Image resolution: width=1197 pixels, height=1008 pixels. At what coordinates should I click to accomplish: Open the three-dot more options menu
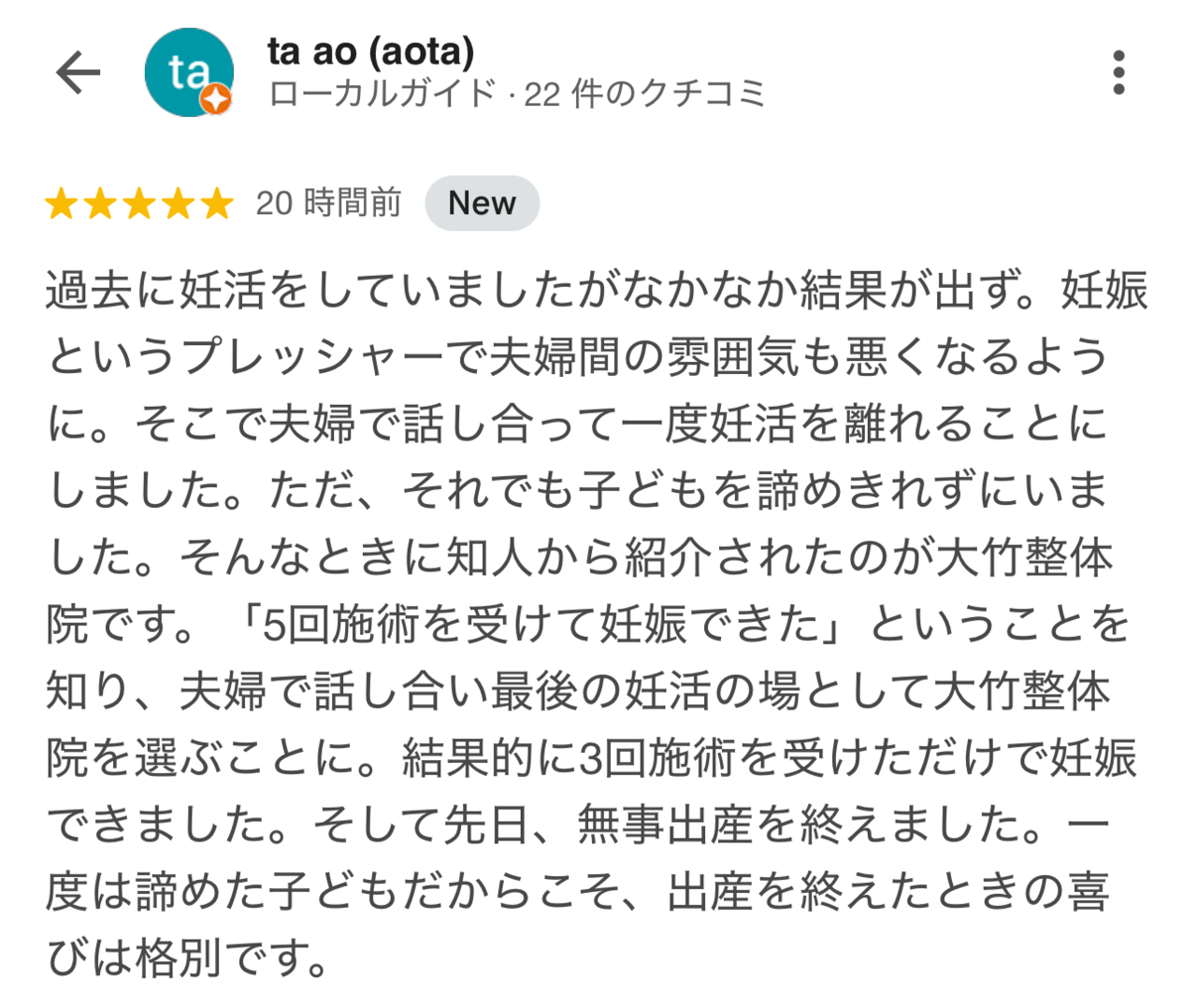coord(1118,73)
